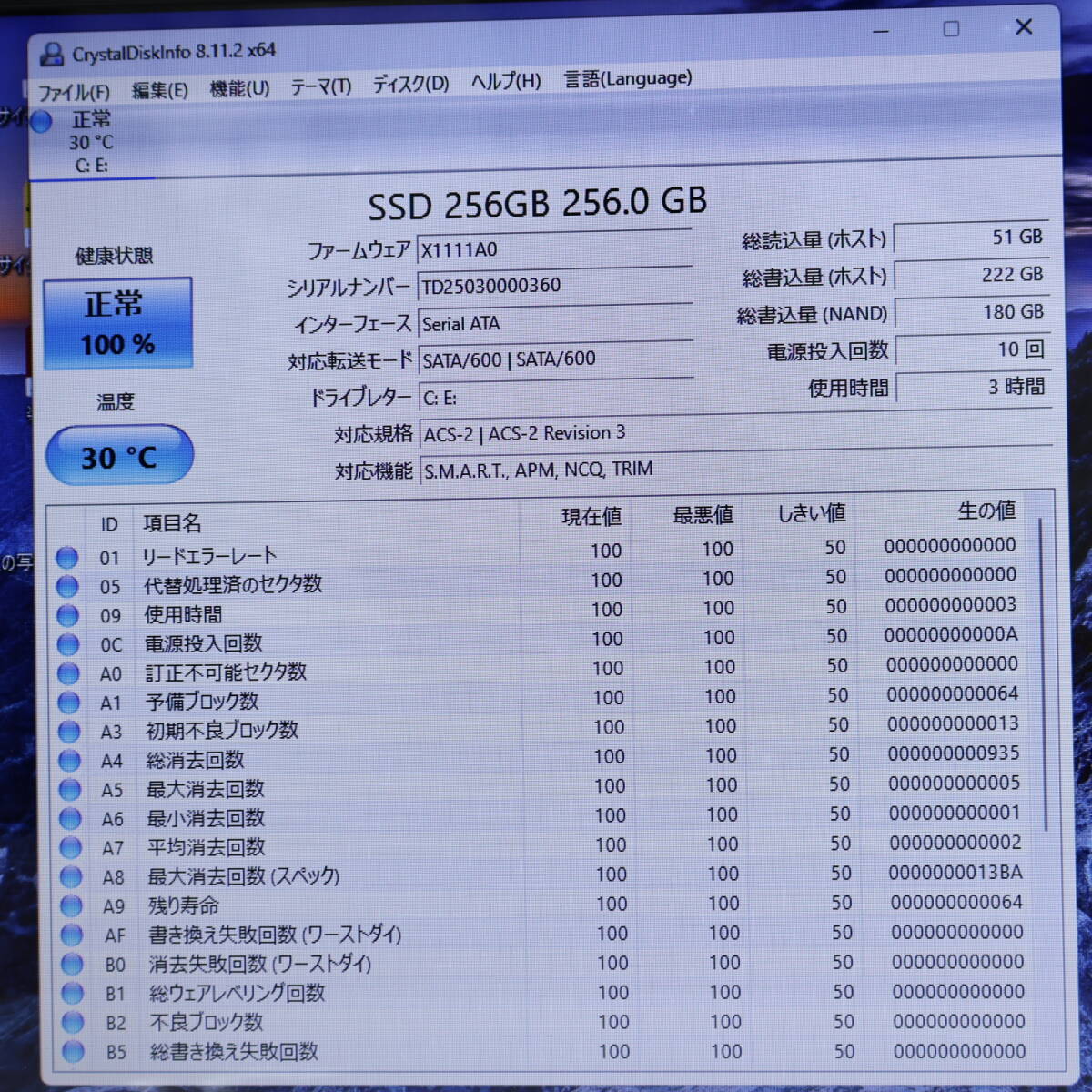Click the CrystalDiskInfo app icon in title bar
The image size is (1092, 1092).
pos(52,55)
